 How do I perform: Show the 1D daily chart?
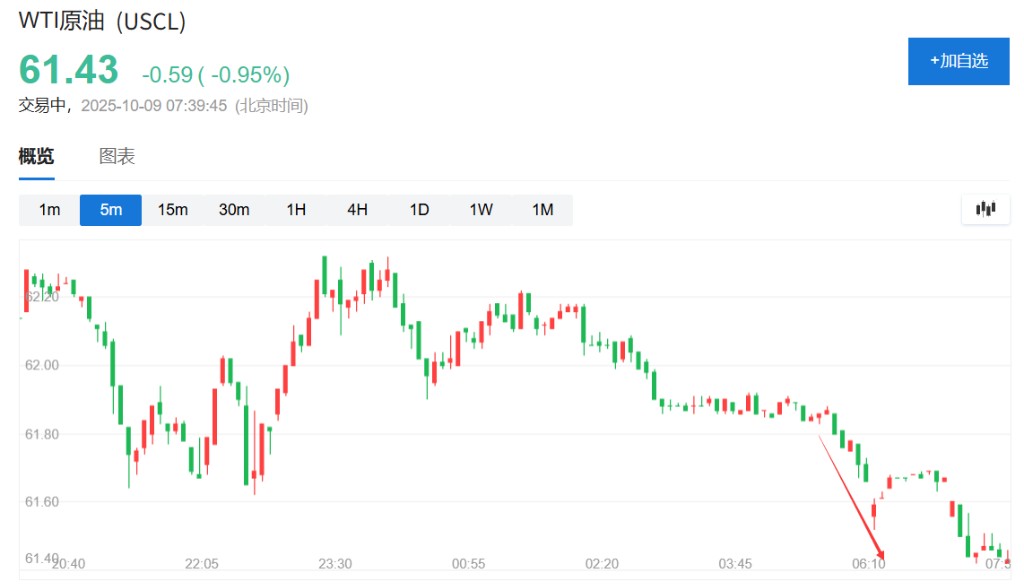[x=419, y=210]
